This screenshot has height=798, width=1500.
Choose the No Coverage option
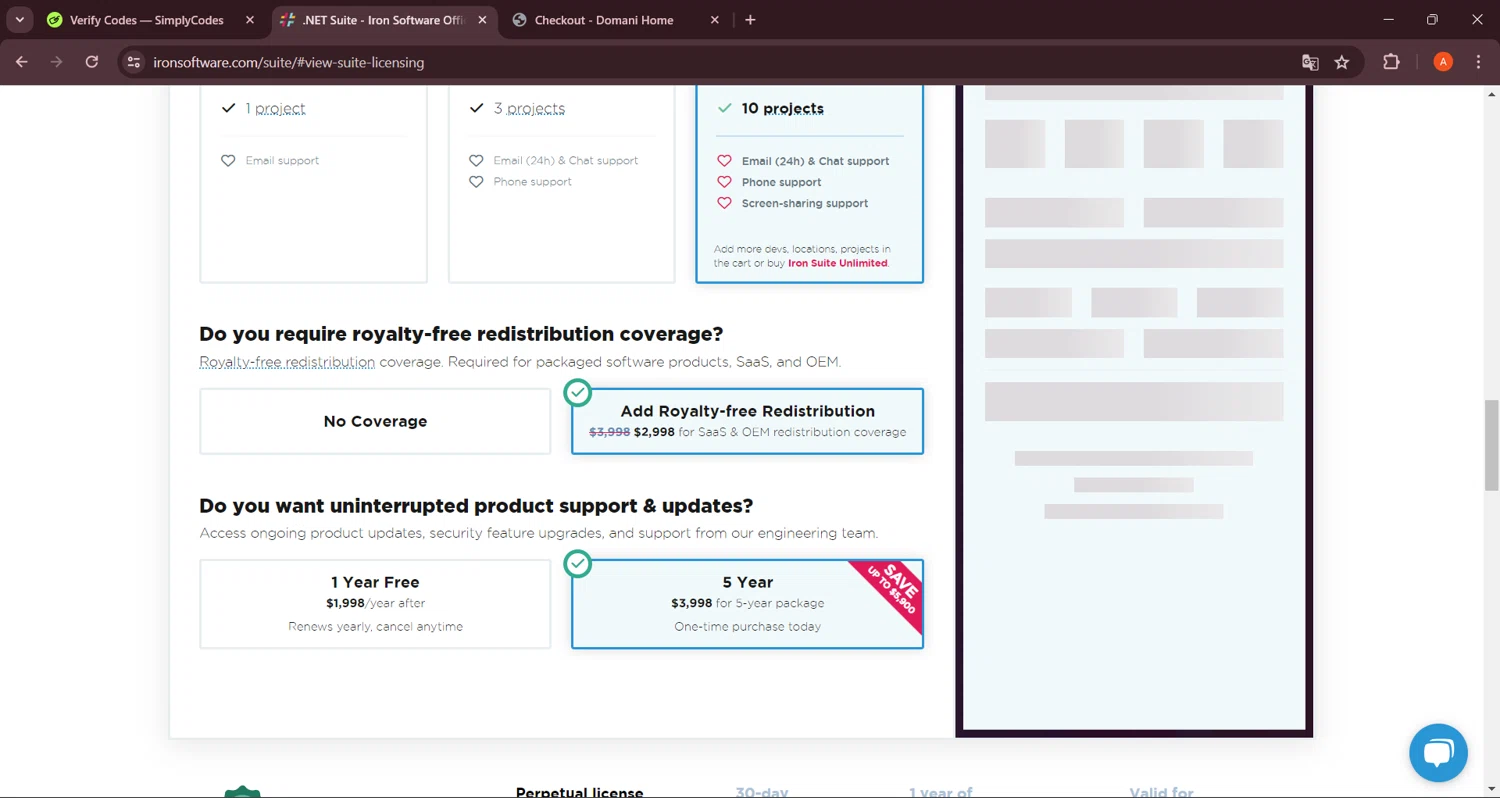coord(375,421)
